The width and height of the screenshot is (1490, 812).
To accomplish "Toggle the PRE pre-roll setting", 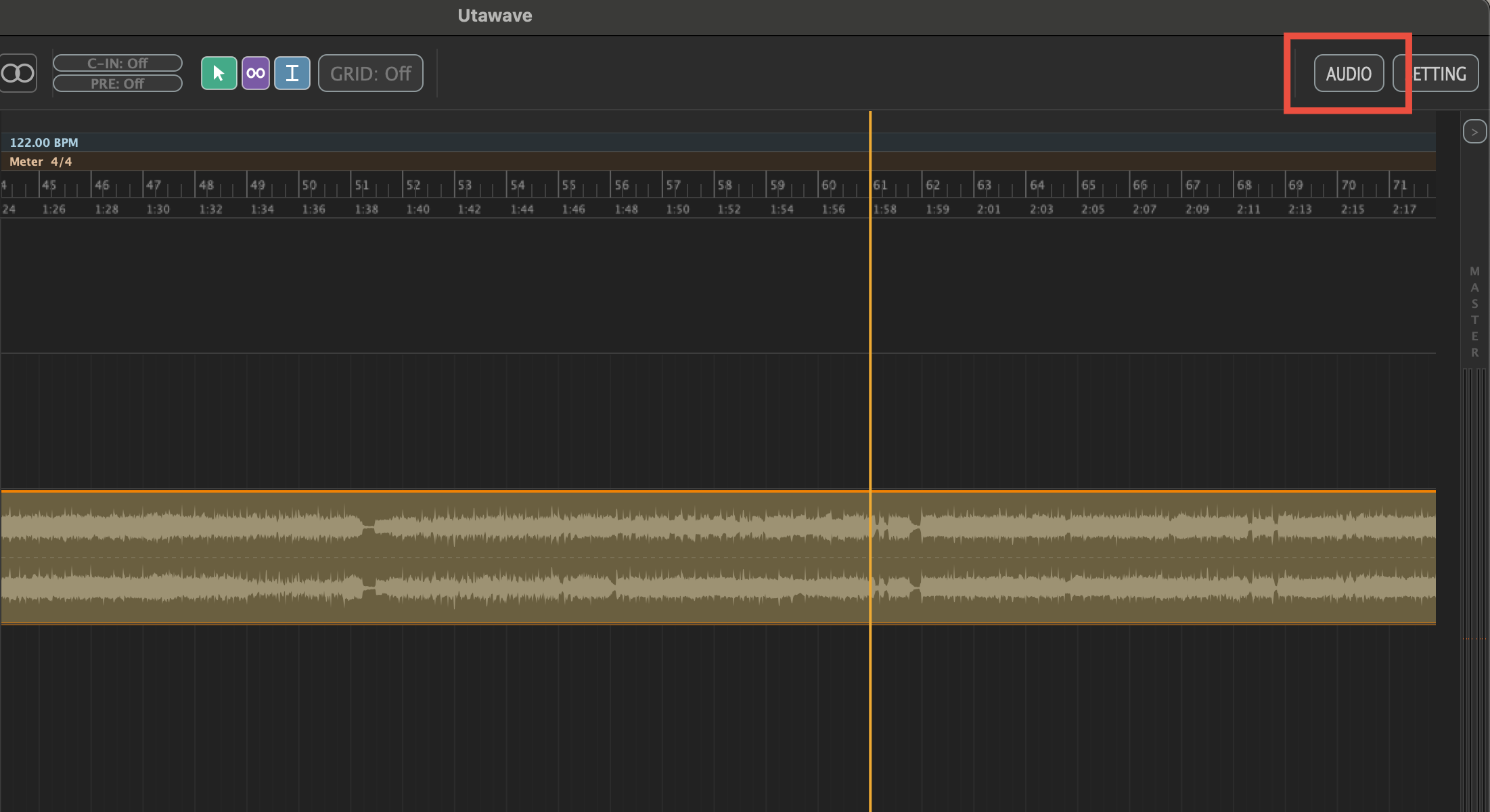I will click(118, 83).
